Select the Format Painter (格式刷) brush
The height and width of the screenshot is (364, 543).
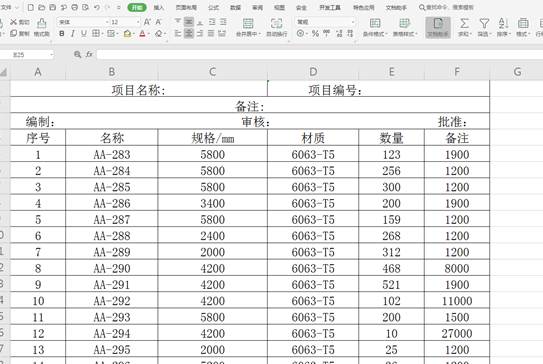click(x=42, y=28)
